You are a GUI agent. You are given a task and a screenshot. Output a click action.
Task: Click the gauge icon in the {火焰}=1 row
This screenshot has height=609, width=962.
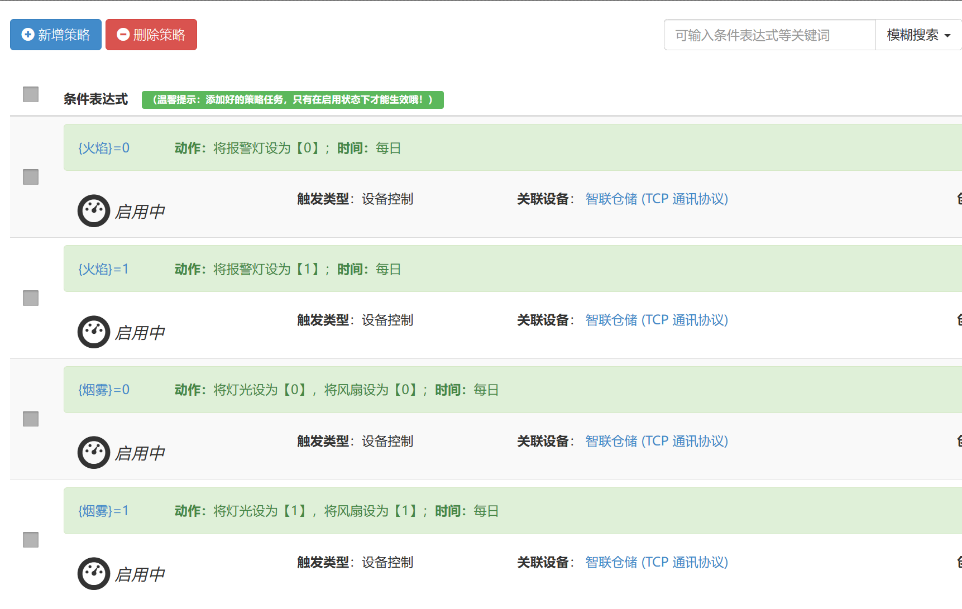tap(94, 332)
